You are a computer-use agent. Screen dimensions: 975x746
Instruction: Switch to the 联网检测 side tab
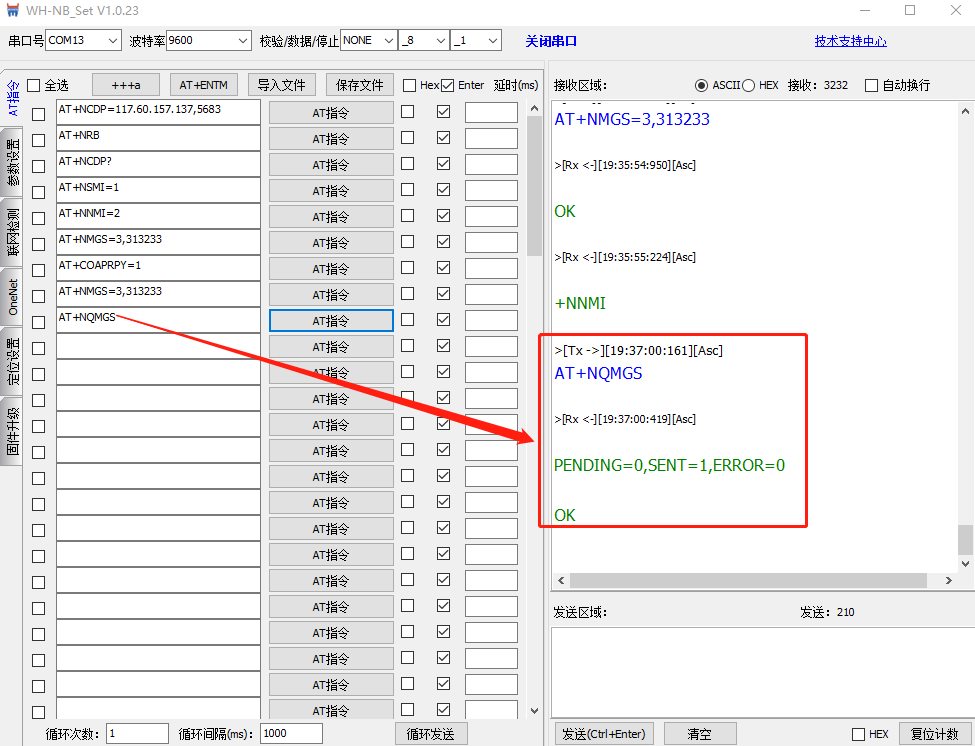click(13, 233)
